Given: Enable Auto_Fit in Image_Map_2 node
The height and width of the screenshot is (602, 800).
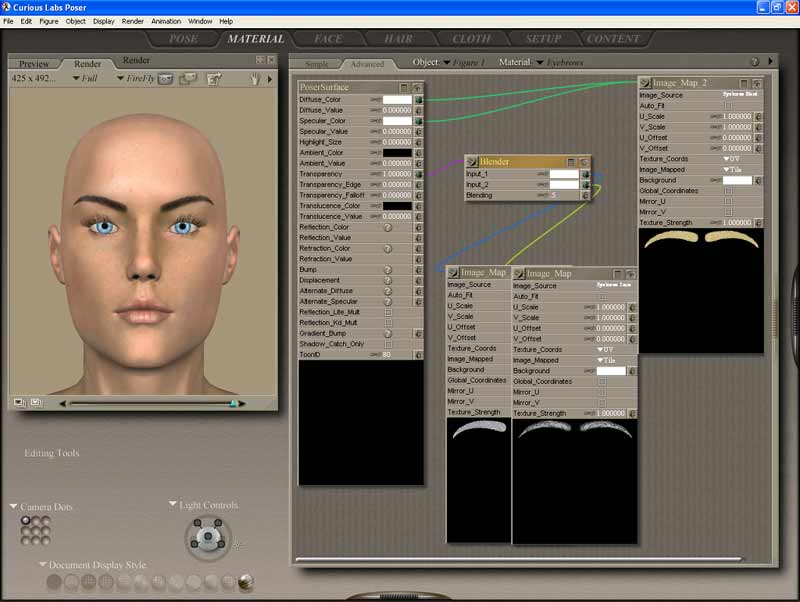Looking at the screenshot, I should 728,106.
